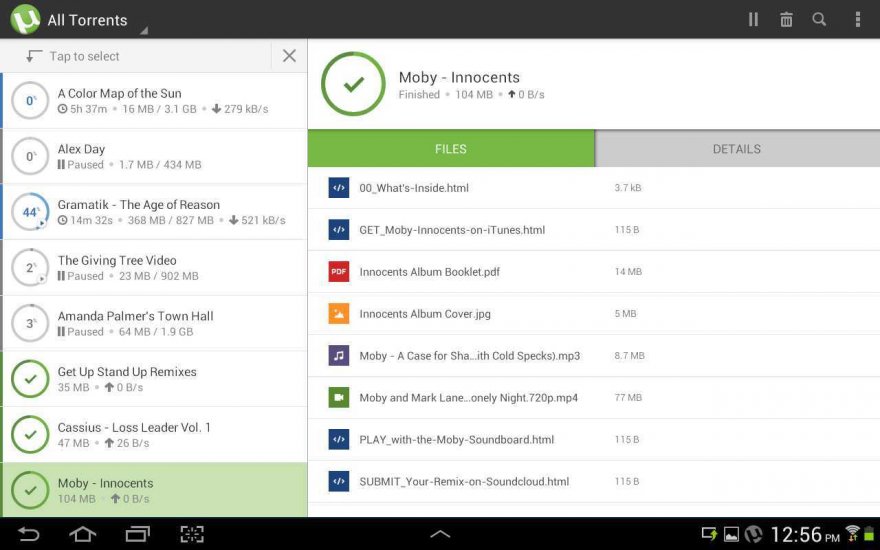The width and height of the screenshot is (880, 550).
Task: Tap HTML icon for PLAY_with-the-Moby-Soundboard.html
Action: pyautogui.click(x=338, y=439)
